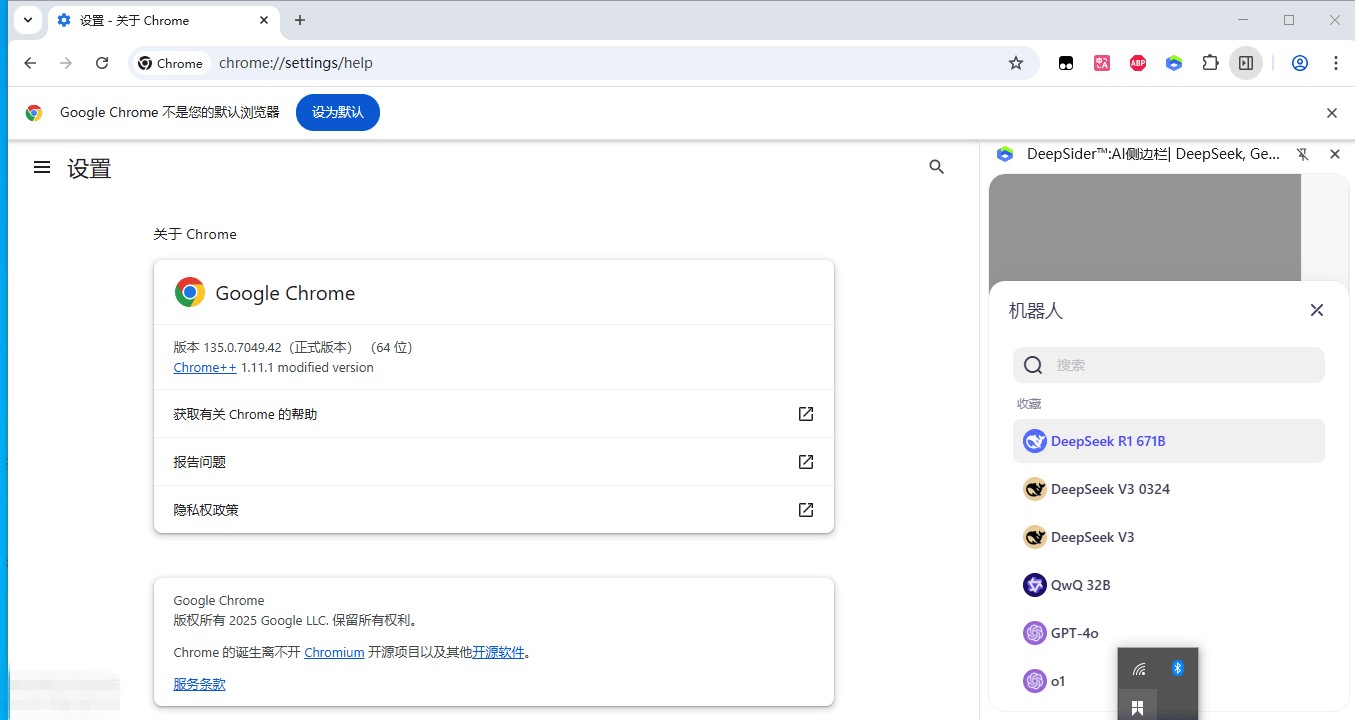The image size is (1355, 720).
Task: Click the bookmark-shaped tray icon
Action: [x=1137, y=708]
